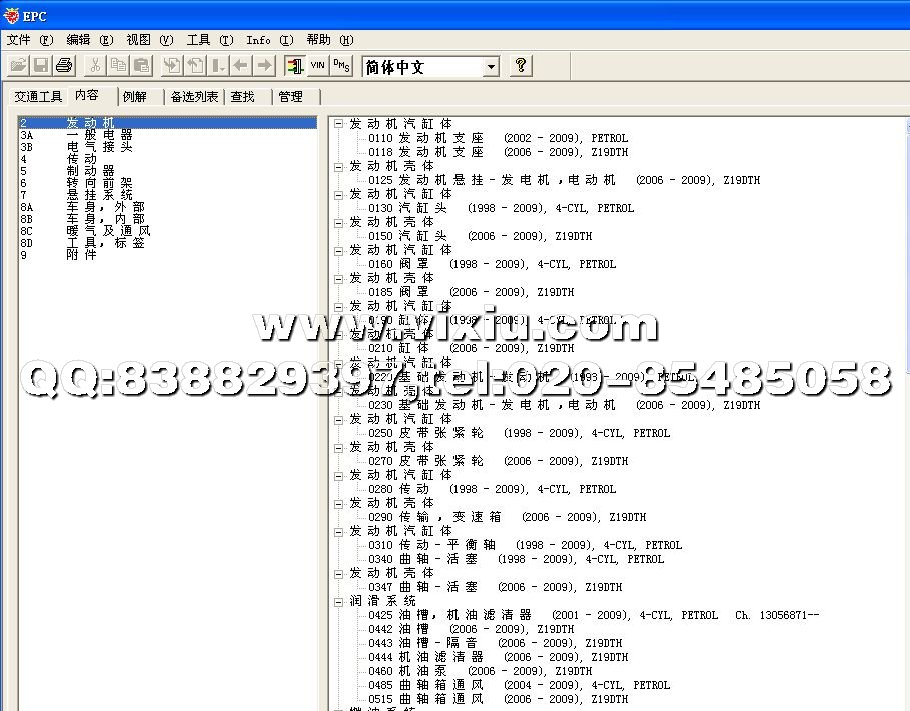Image resolution: width=910 pixels, height=711 pixels.
Task: Click the forward arrow toolbar icon
Action: coord(264,66)
